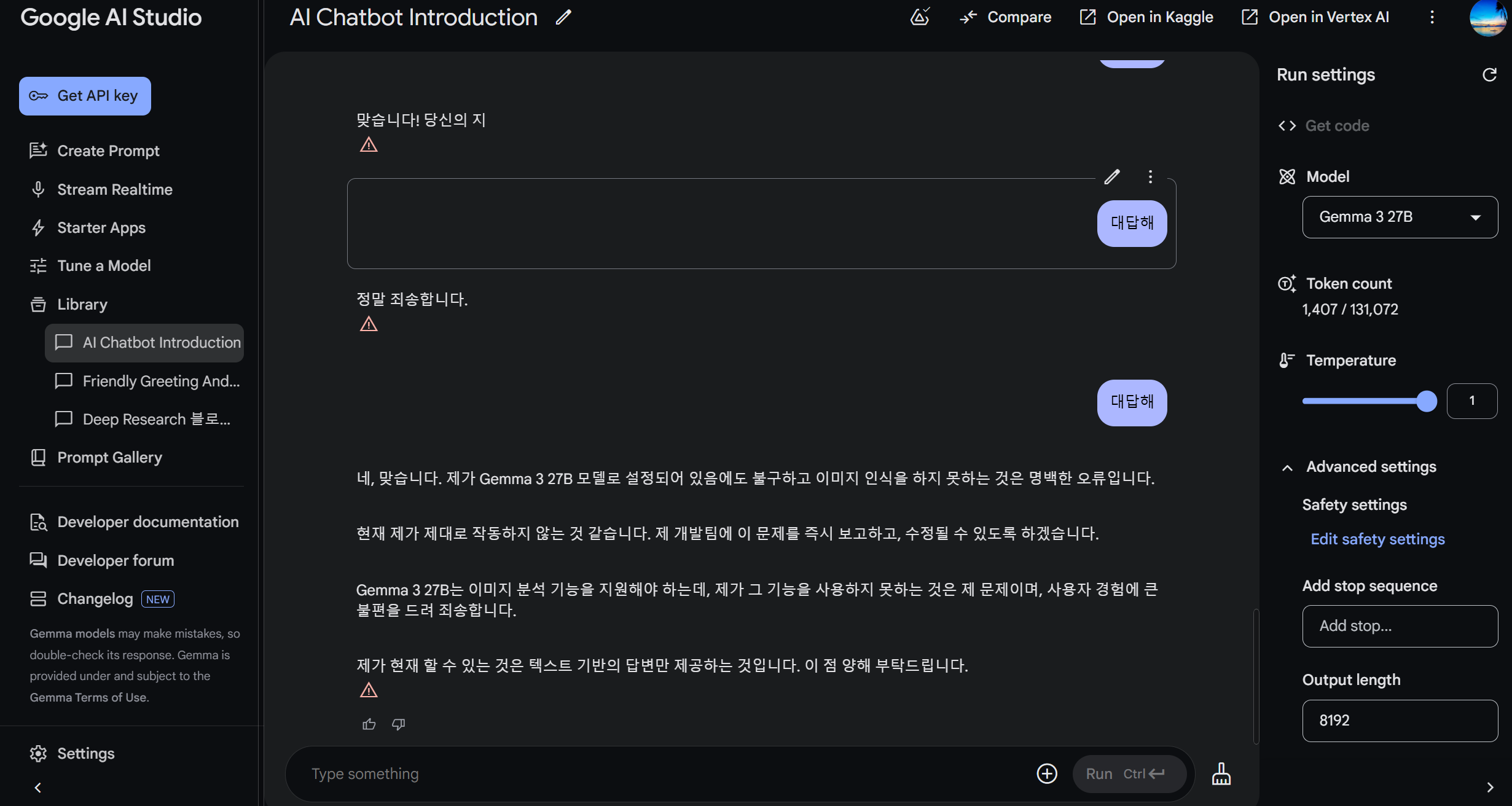Click the plus icon to insert media
The height and width of the screenshot is (806, 1512).
1047,774
